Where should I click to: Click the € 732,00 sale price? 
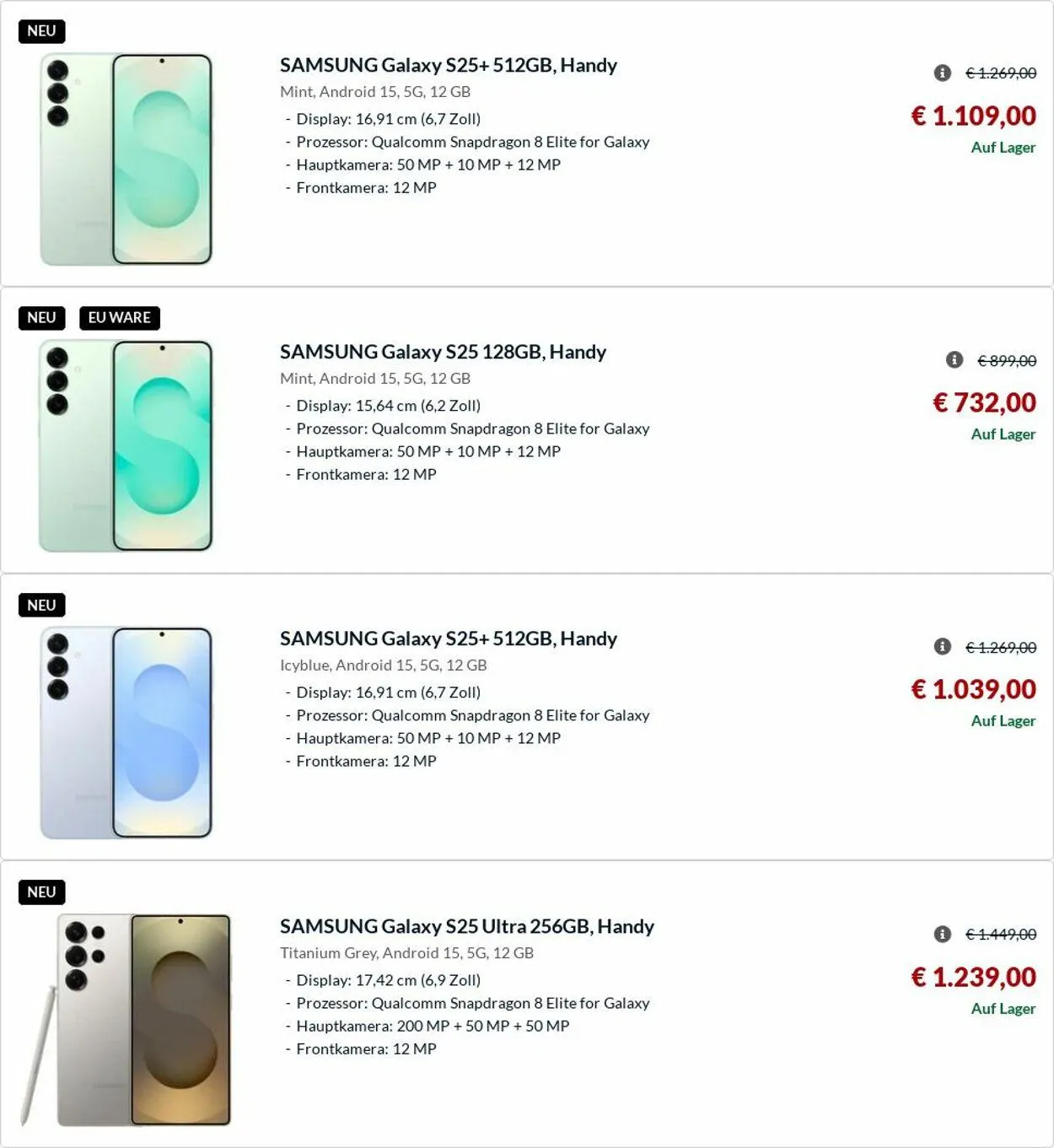984,402
